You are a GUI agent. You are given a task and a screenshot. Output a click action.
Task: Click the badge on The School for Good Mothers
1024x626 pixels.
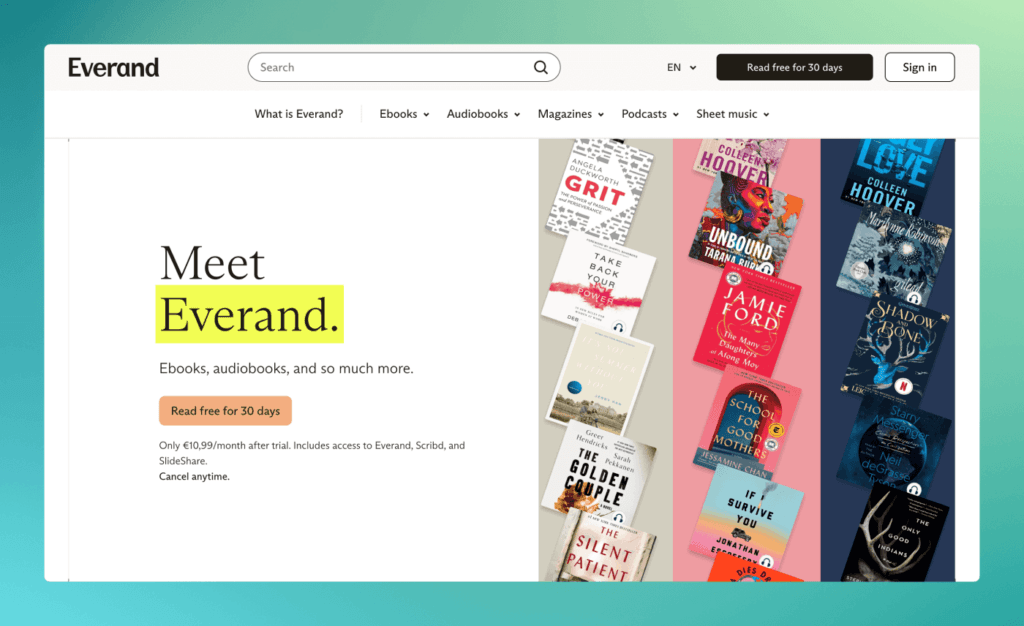pos(777,429)
